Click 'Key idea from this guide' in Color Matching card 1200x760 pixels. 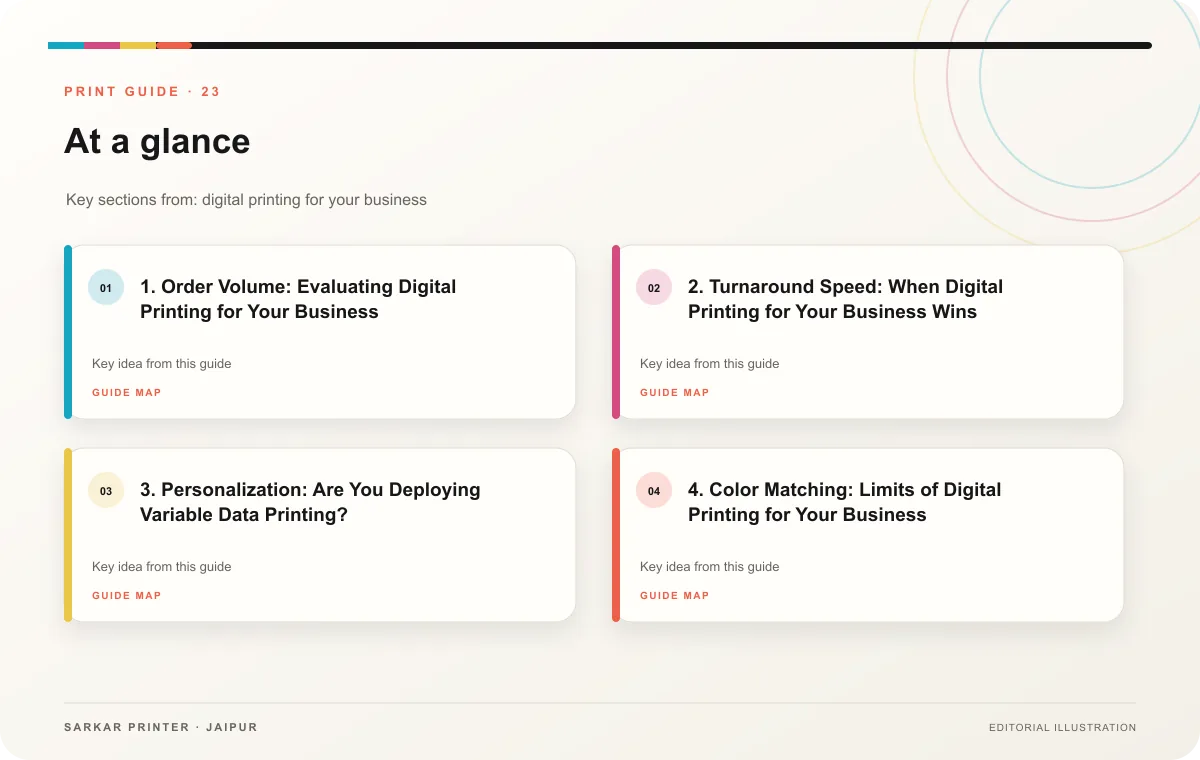[710, 567]
